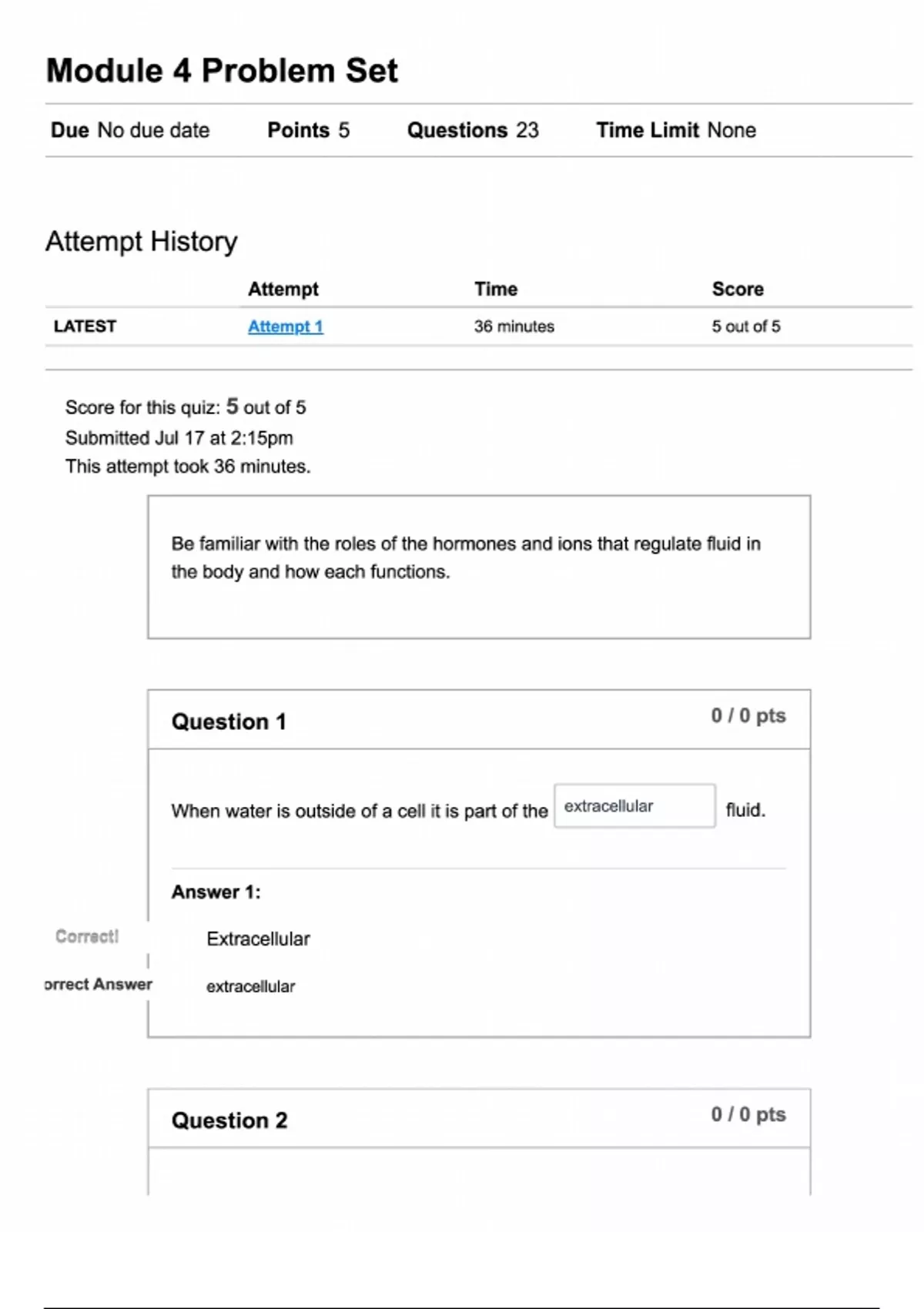924x1309 pixels.
Task: Click the Score column header
Action: pos(737,290)
